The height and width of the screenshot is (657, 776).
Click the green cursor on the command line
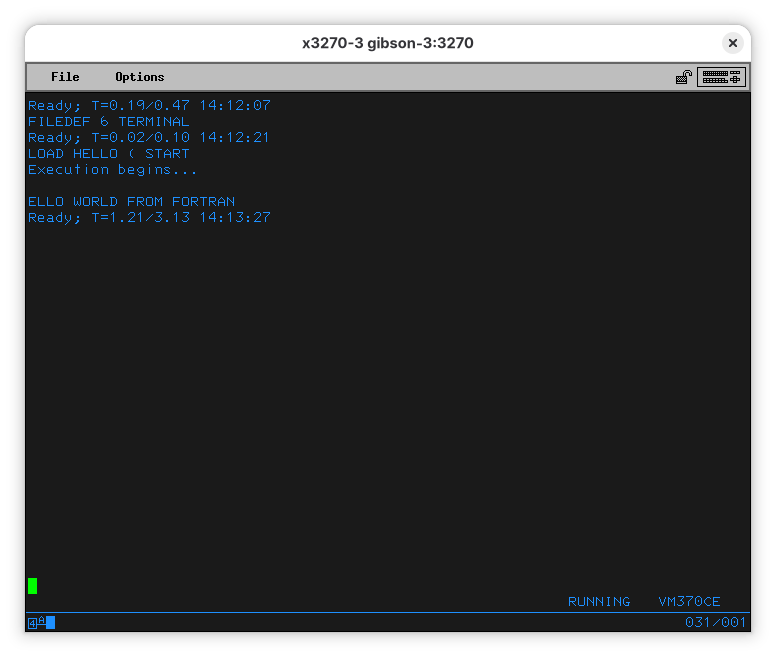coord(33,585)
